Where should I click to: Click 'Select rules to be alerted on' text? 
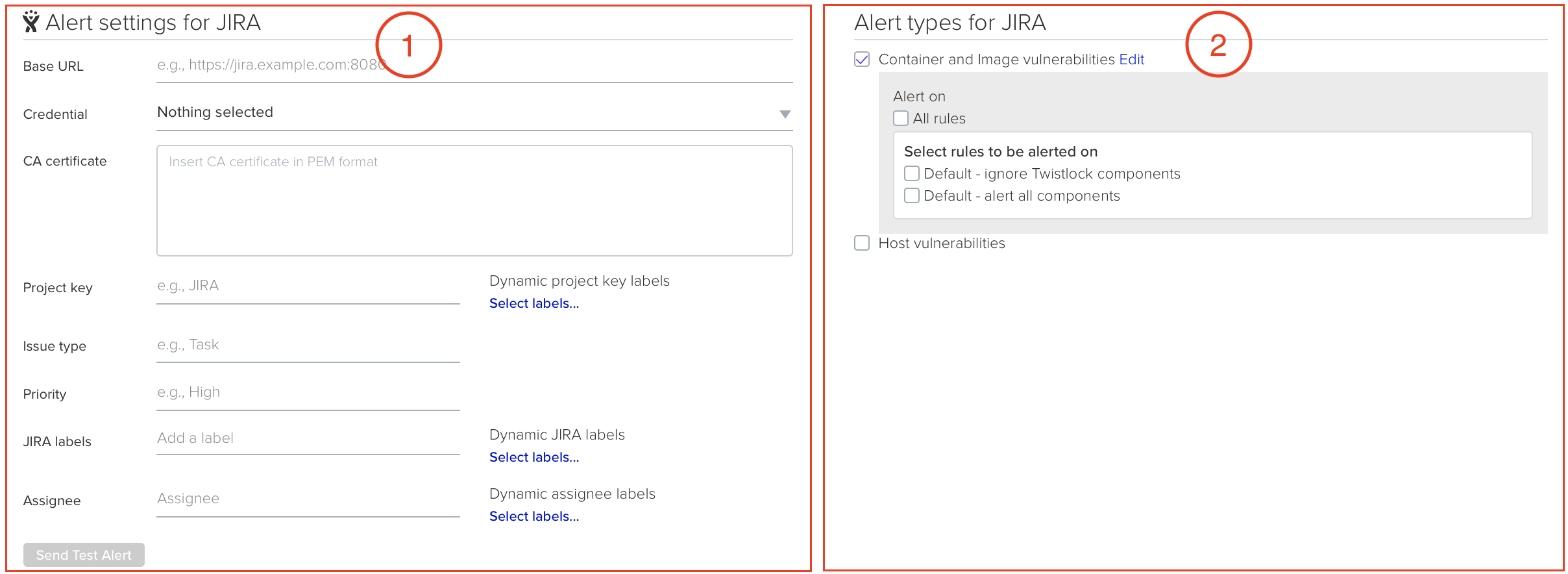click(x=1001, y=151)
